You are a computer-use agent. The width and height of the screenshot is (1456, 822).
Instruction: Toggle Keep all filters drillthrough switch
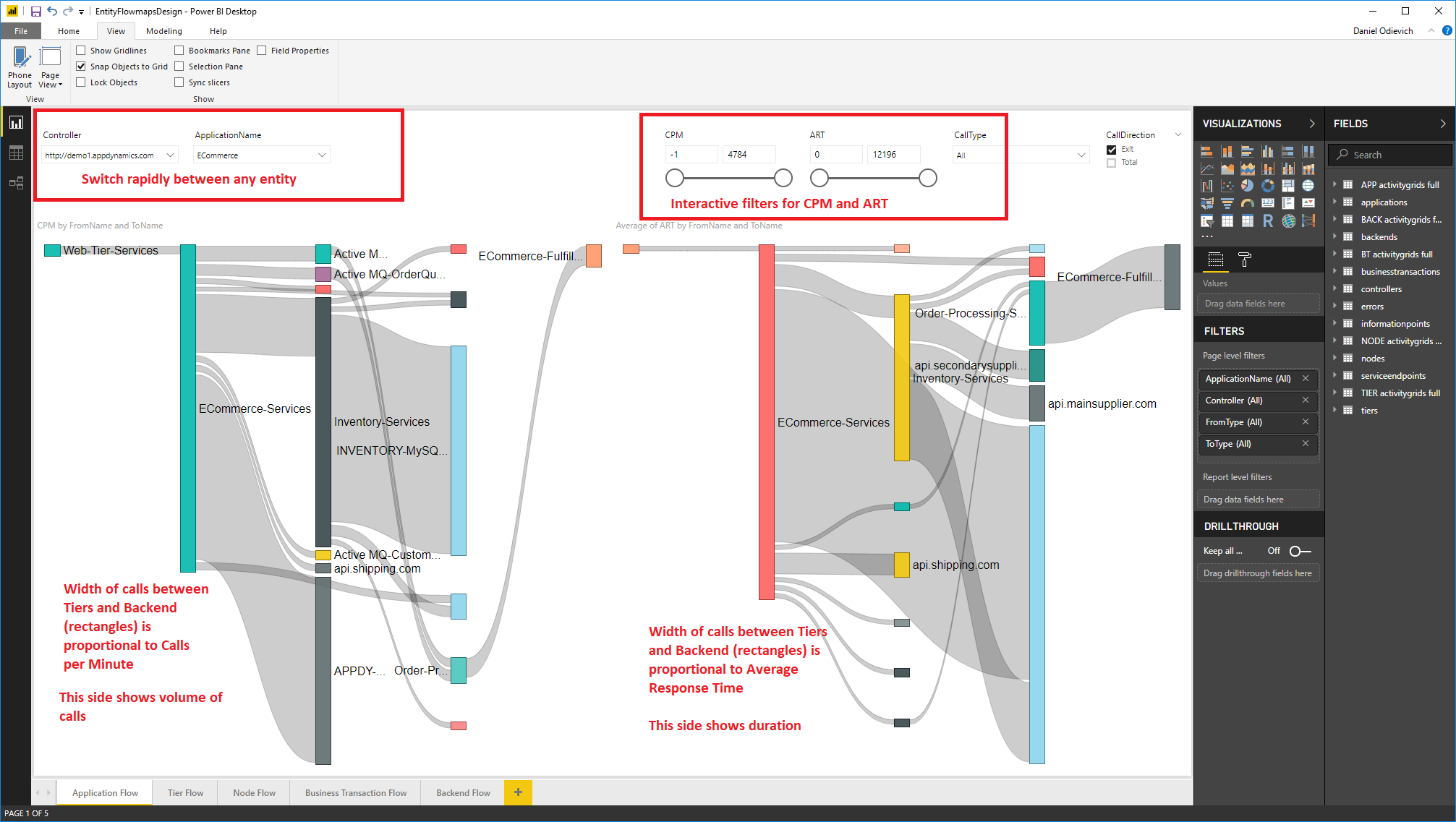coord(1300,551)
